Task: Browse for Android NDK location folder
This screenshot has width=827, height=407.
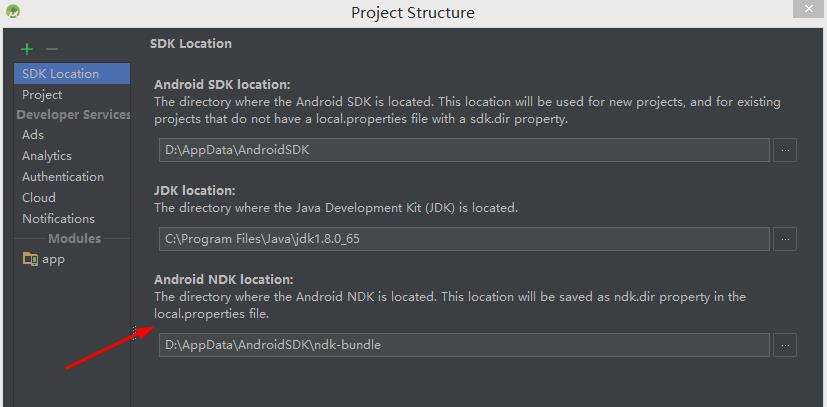Action: tap(785, 345)
